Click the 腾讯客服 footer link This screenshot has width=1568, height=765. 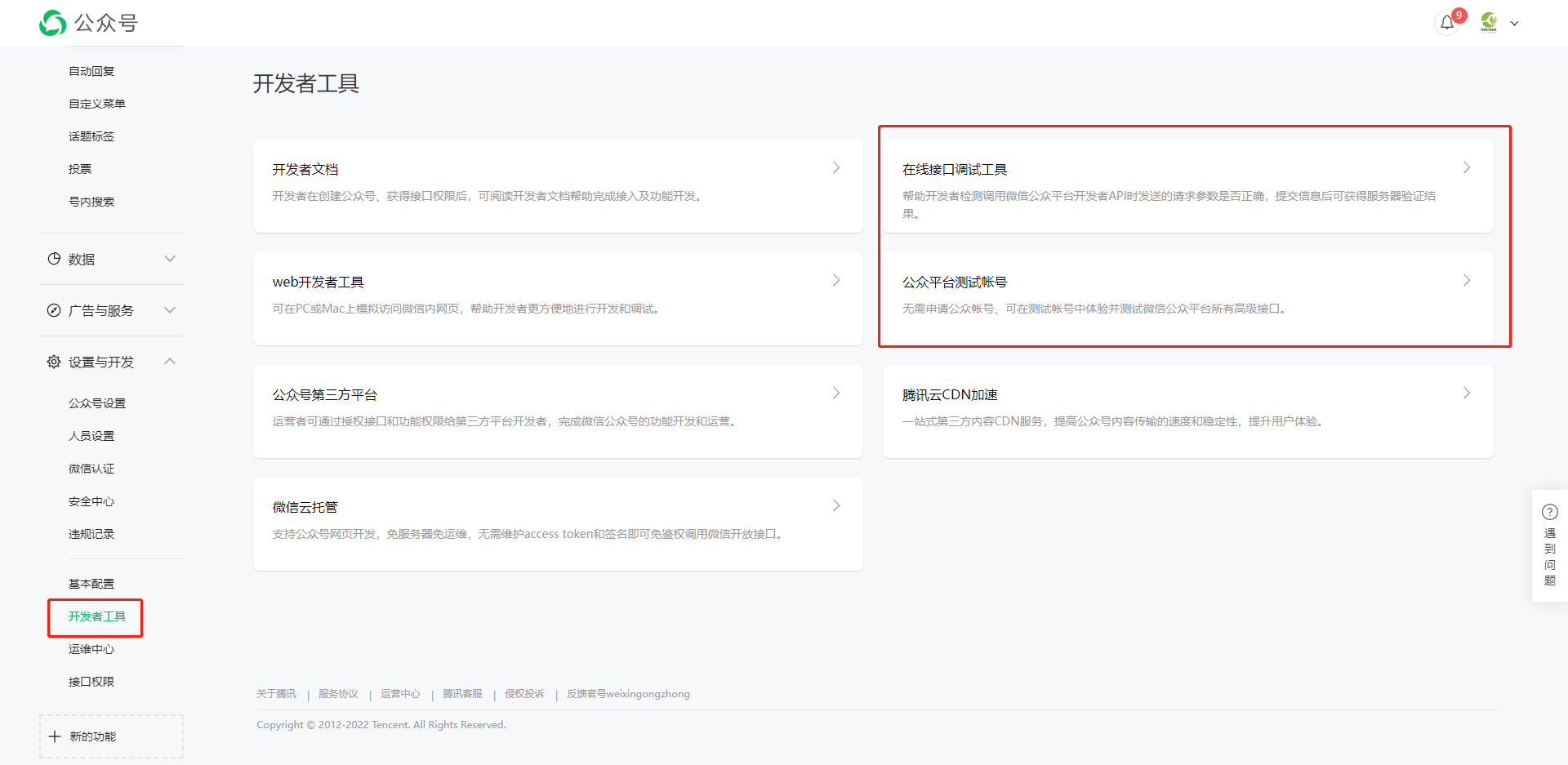click(x=463, y=694)
